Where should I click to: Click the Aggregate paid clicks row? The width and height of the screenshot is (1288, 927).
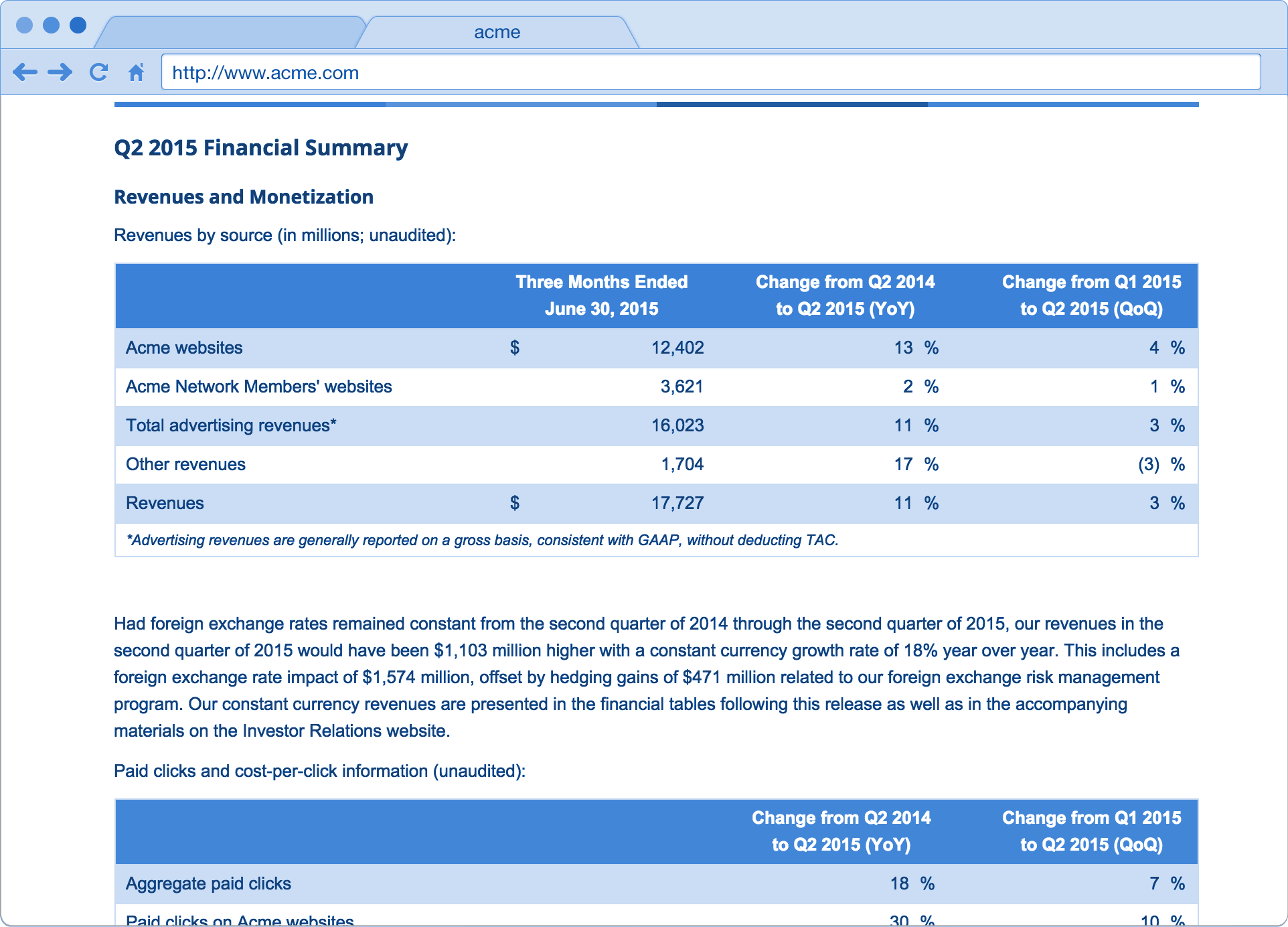pos(208,883)
